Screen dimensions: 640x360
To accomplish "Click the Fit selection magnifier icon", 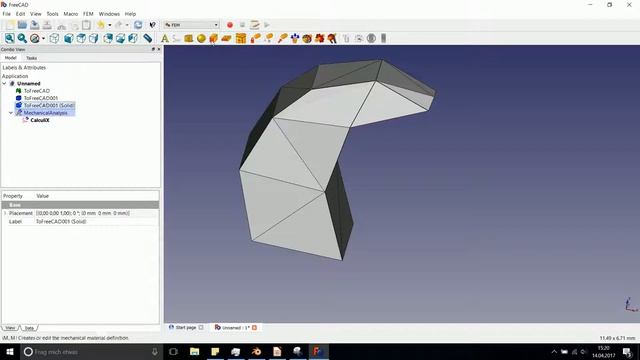I will click(22, 38).
